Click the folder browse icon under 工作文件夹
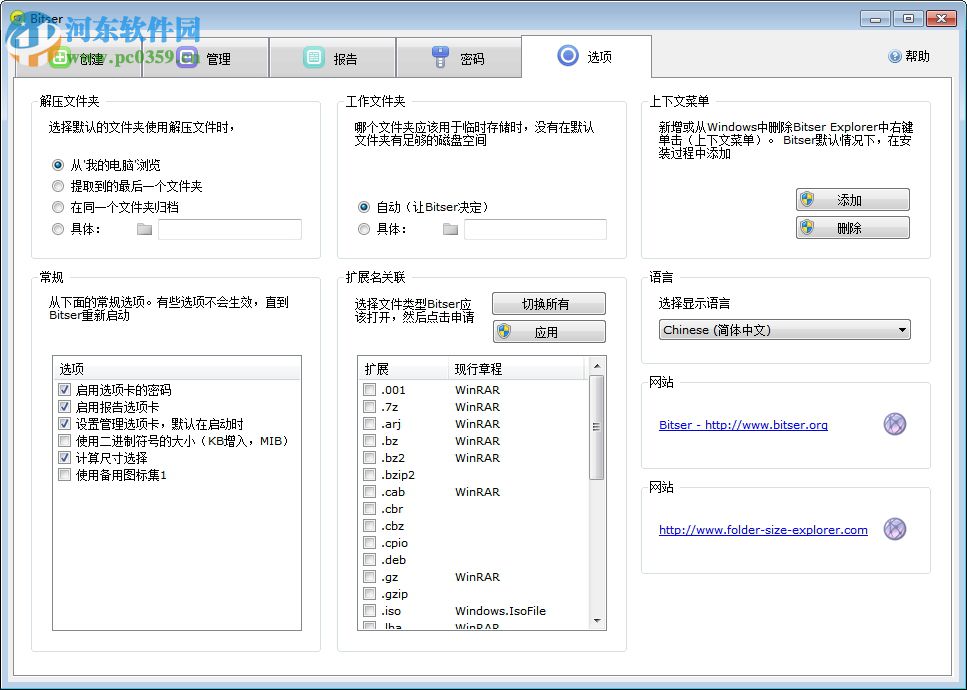Screen dimensions: 967x690 tap(450, 229)
